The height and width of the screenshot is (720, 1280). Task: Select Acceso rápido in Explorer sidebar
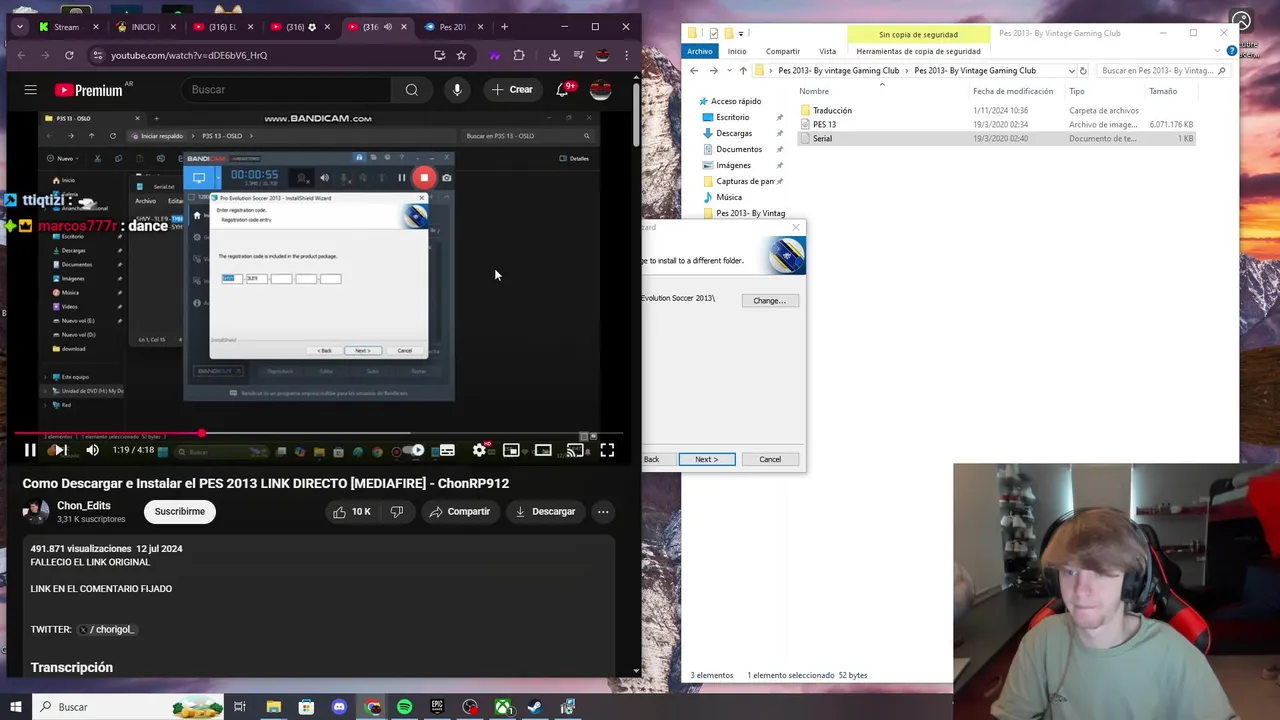point(735,101)
